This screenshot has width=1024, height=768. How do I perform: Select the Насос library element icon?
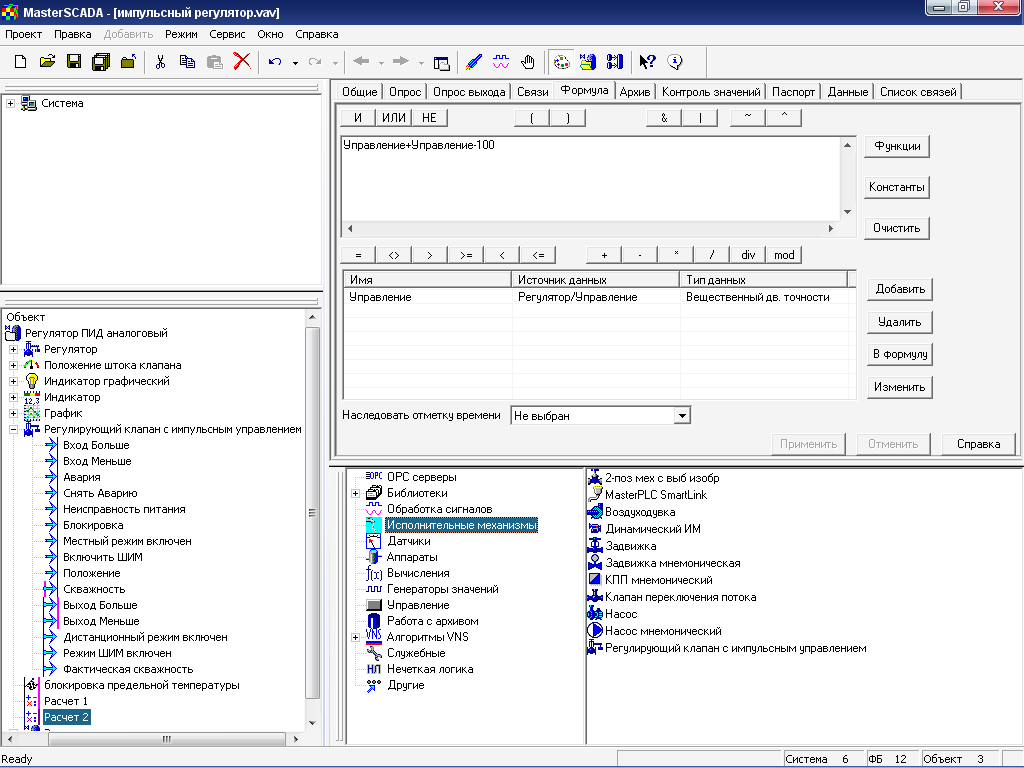(595, 614)
